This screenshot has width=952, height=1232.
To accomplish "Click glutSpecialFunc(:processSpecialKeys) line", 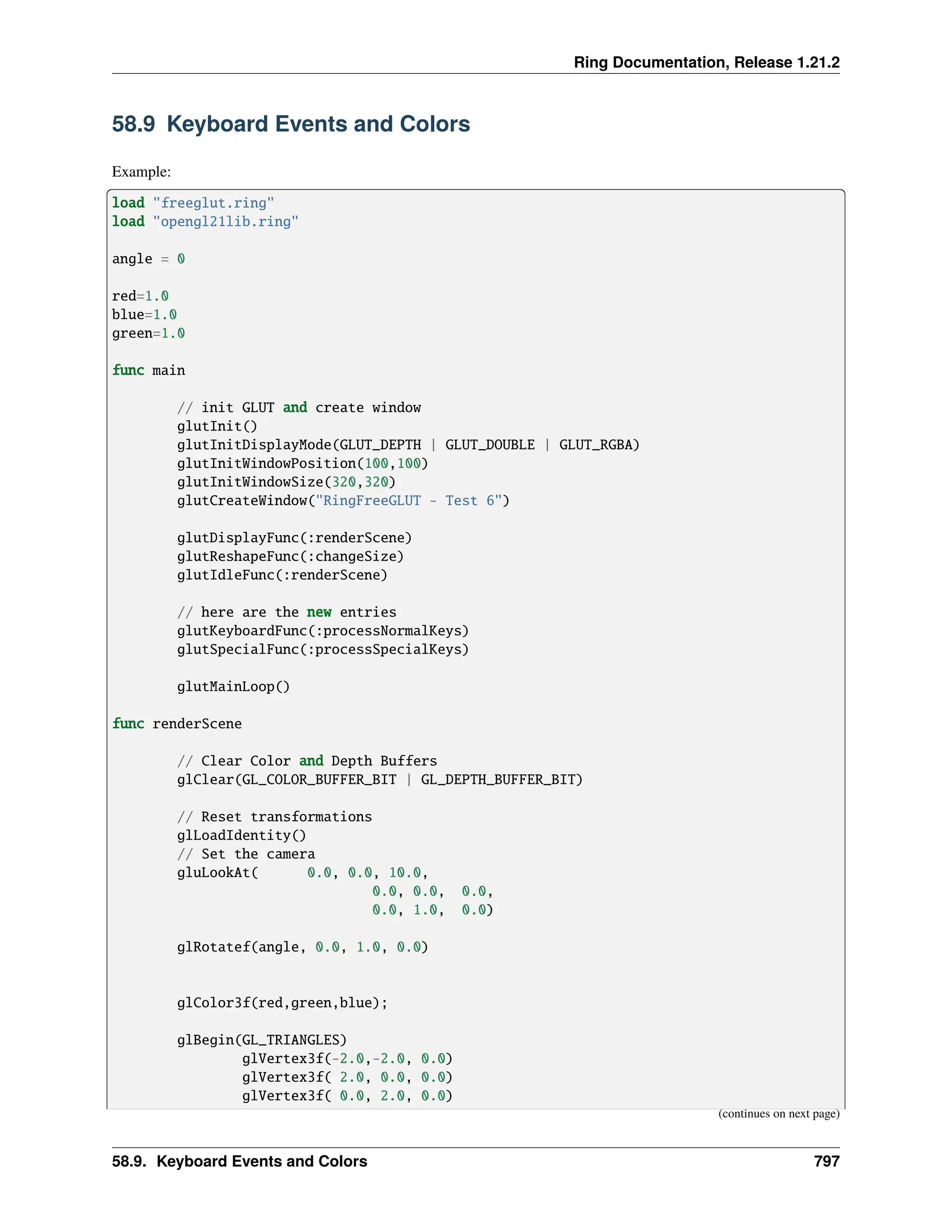I will point(323,650).
